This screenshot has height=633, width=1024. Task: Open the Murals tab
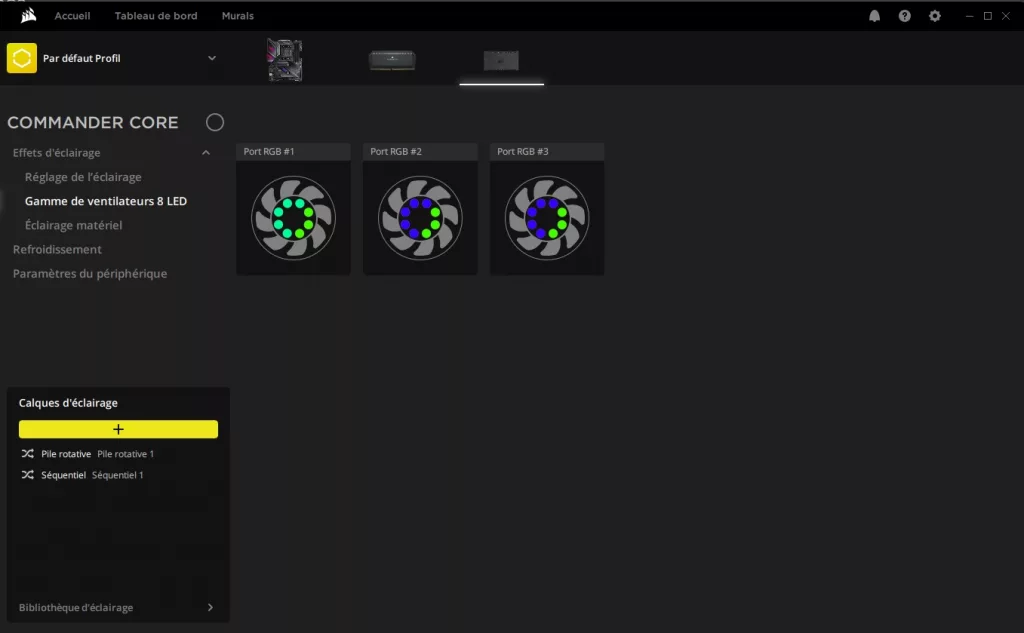[x=237, y=16]
